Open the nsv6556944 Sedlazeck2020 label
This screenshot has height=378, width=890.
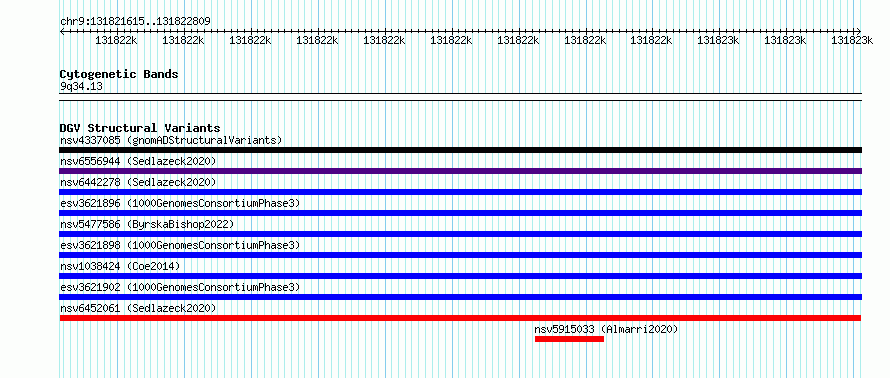pos(138,161)
